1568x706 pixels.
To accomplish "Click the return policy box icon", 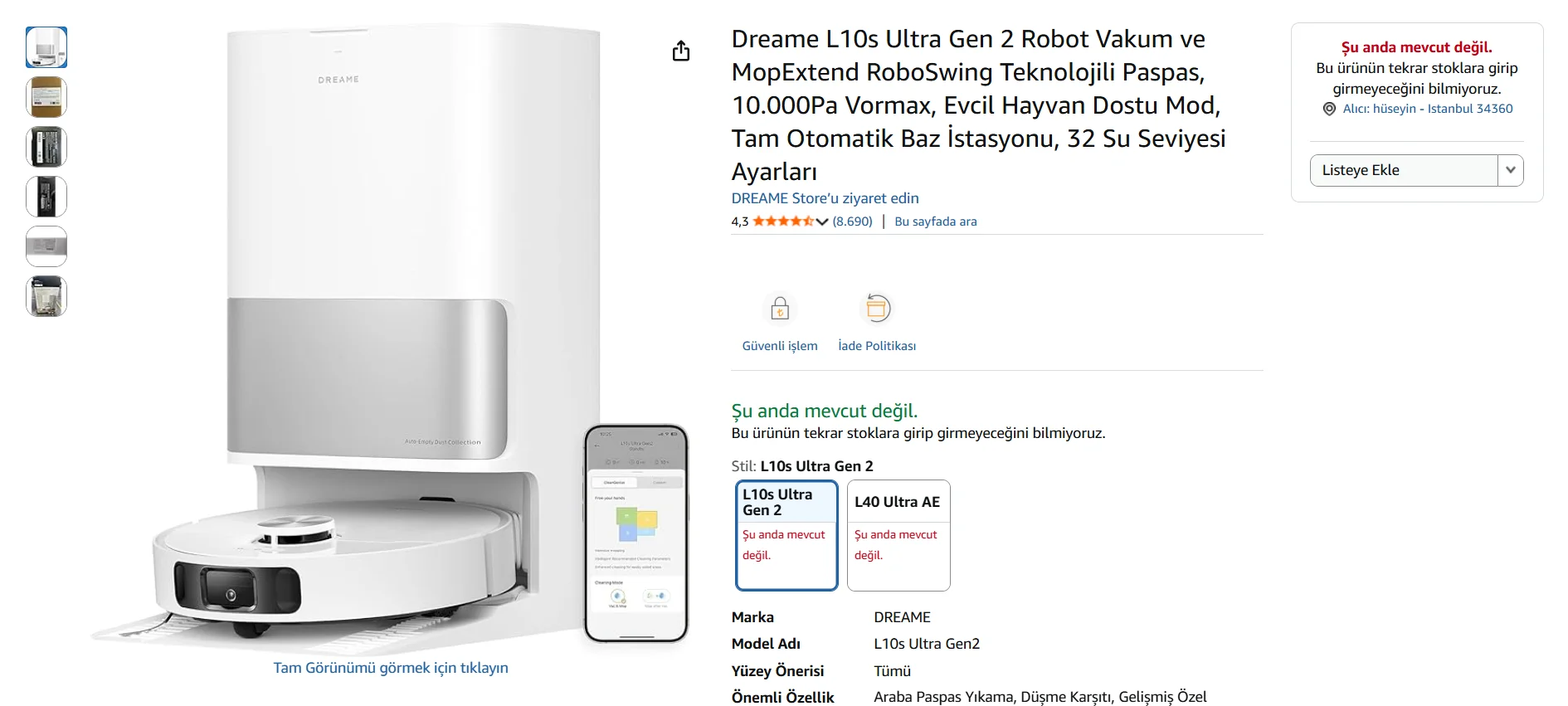I will click(877, 309).
